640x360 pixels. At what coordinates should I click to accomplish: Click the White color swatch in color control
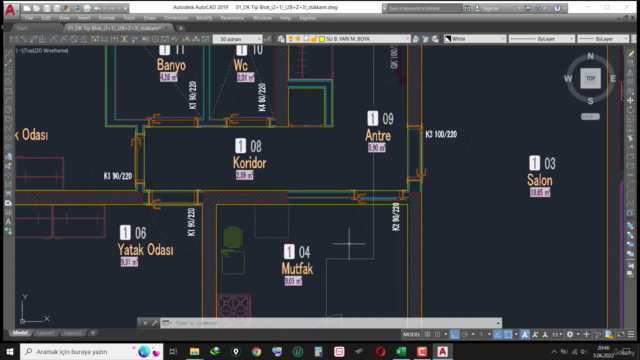(448, 39)
